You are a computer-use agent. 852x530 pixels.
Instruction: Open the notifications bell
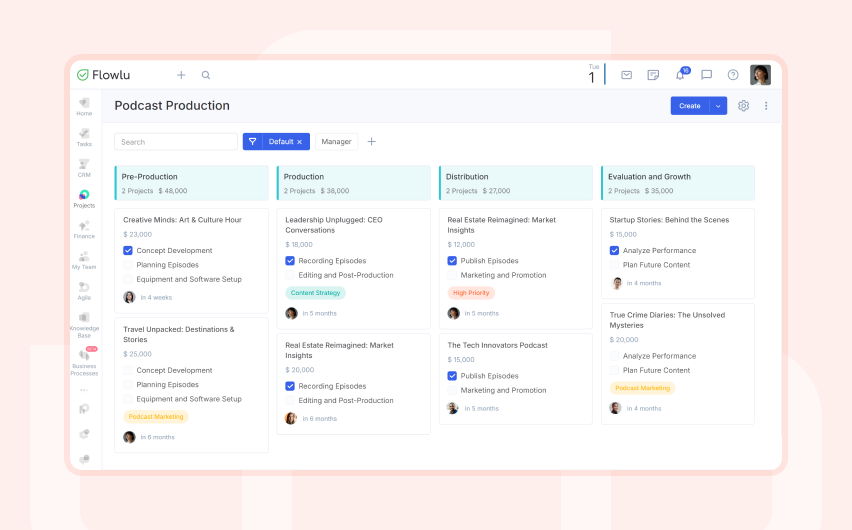coord(680,74)
